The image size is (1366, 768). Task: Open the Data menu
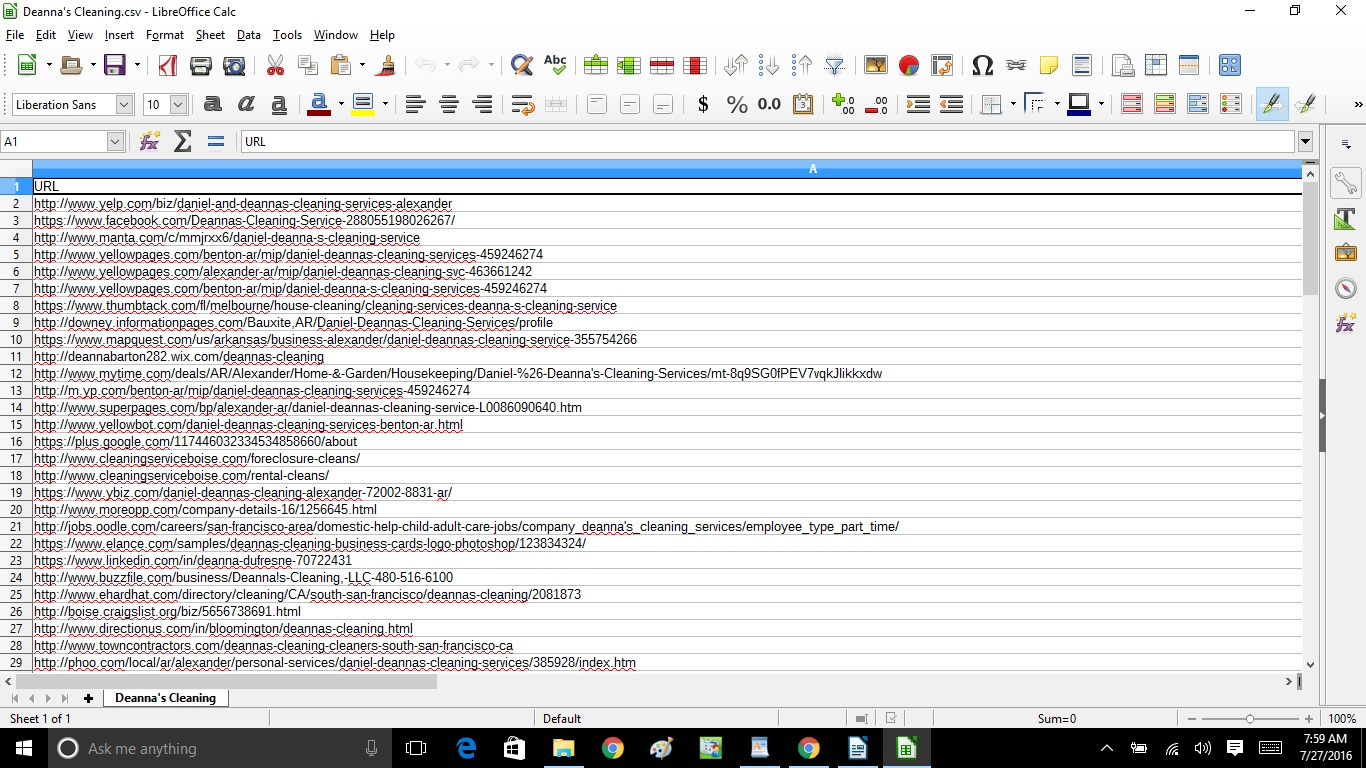248,35
